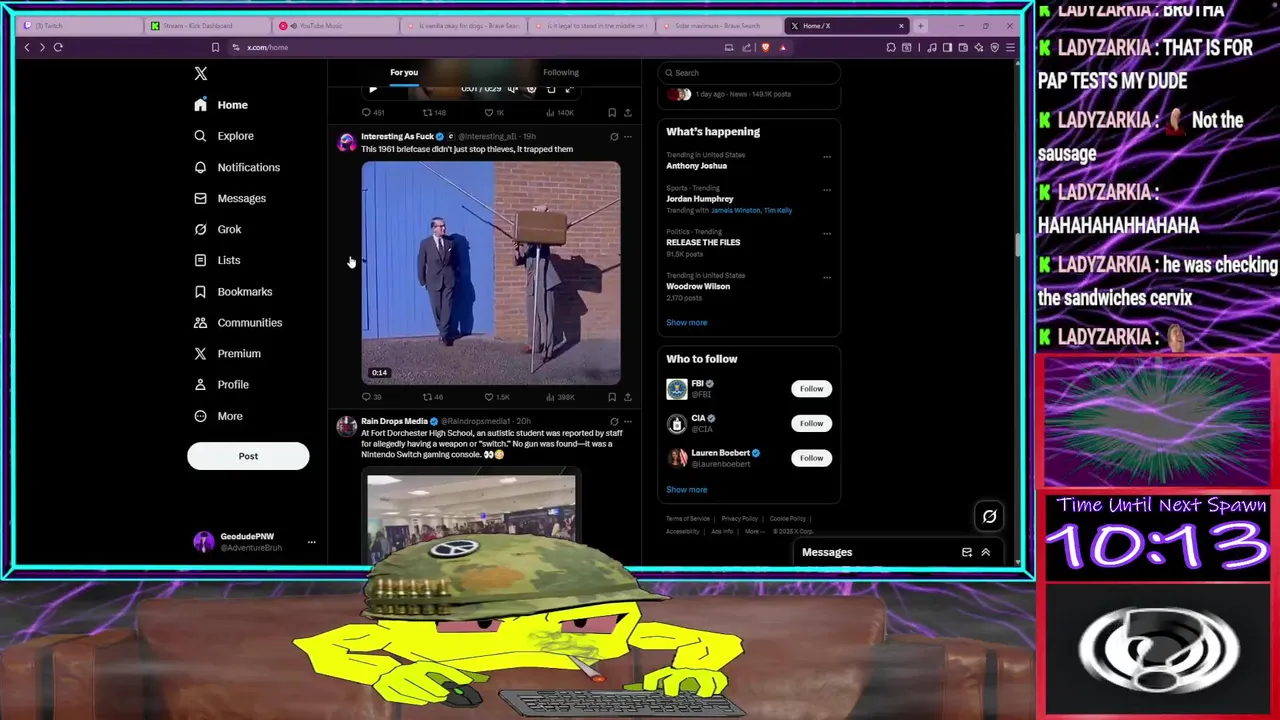Viewport: 1280px width, 720px height.
Task: Compose new message in Messages drawer
Action: coord(967,552)
